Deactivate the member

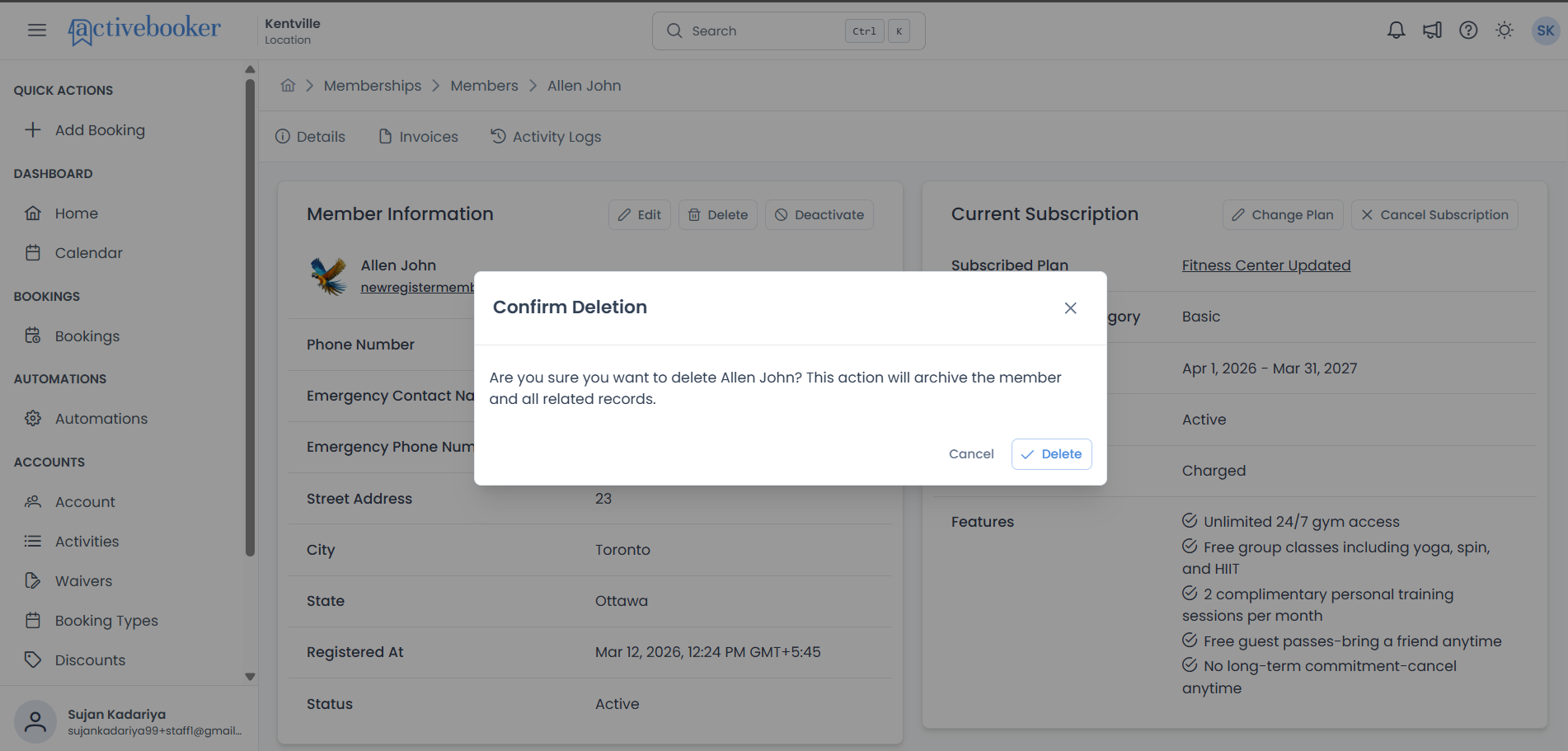point(819,214)
